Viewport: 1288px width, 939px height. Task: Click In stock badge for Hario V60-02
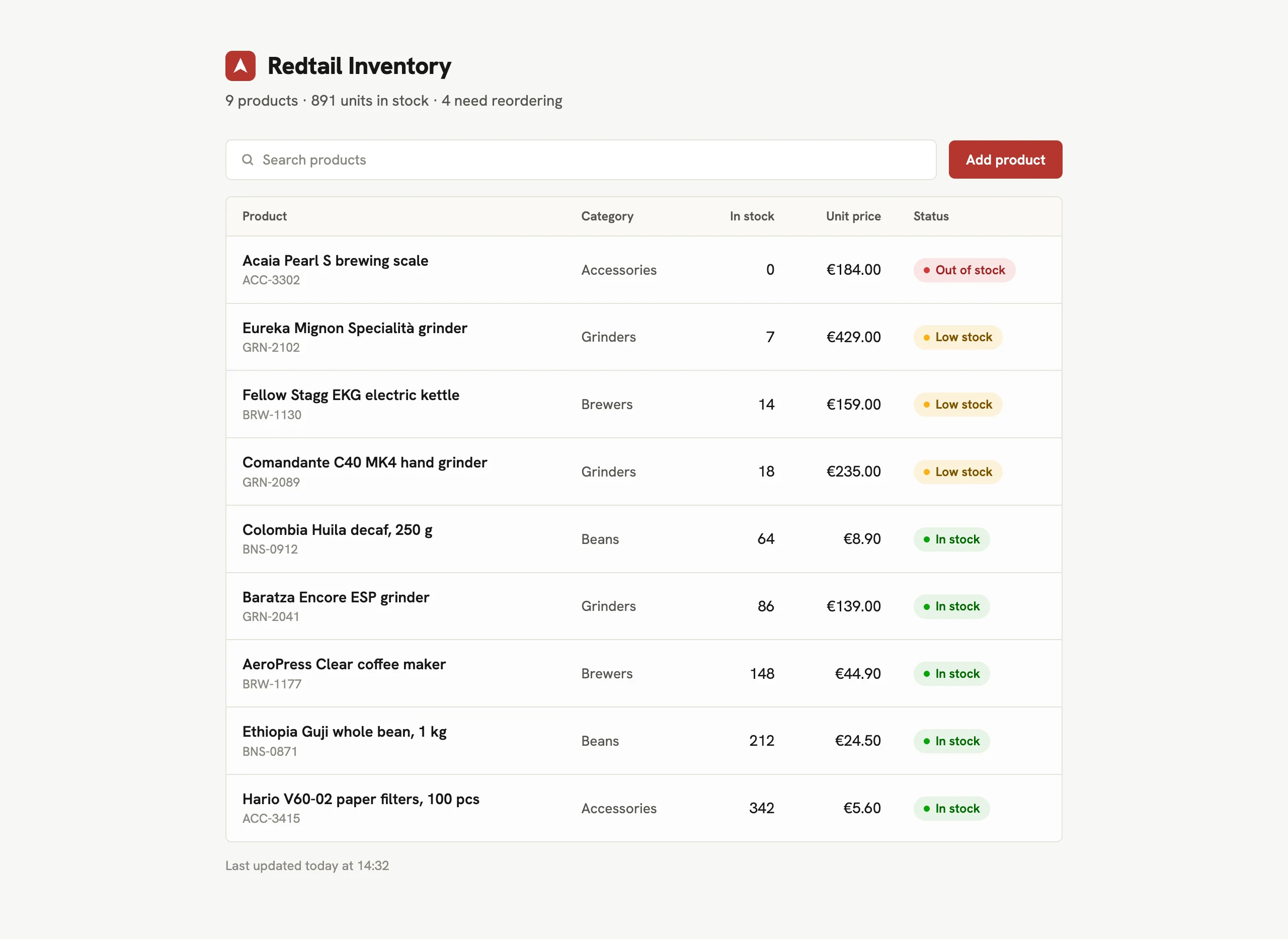(x=951, y=808)
